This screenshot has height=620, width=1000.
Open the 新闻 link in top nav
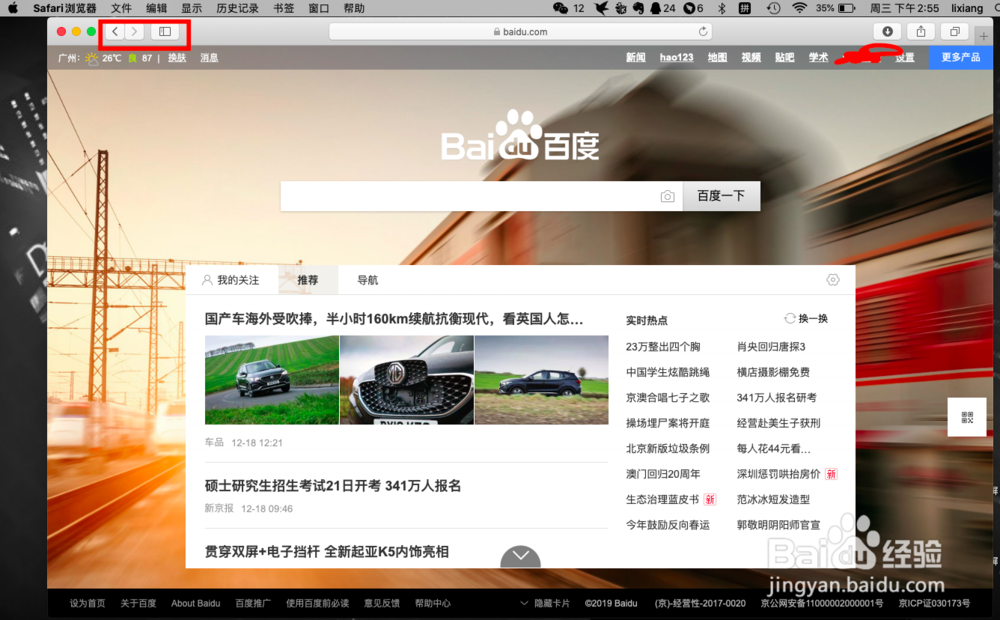(x=635, y=57)
